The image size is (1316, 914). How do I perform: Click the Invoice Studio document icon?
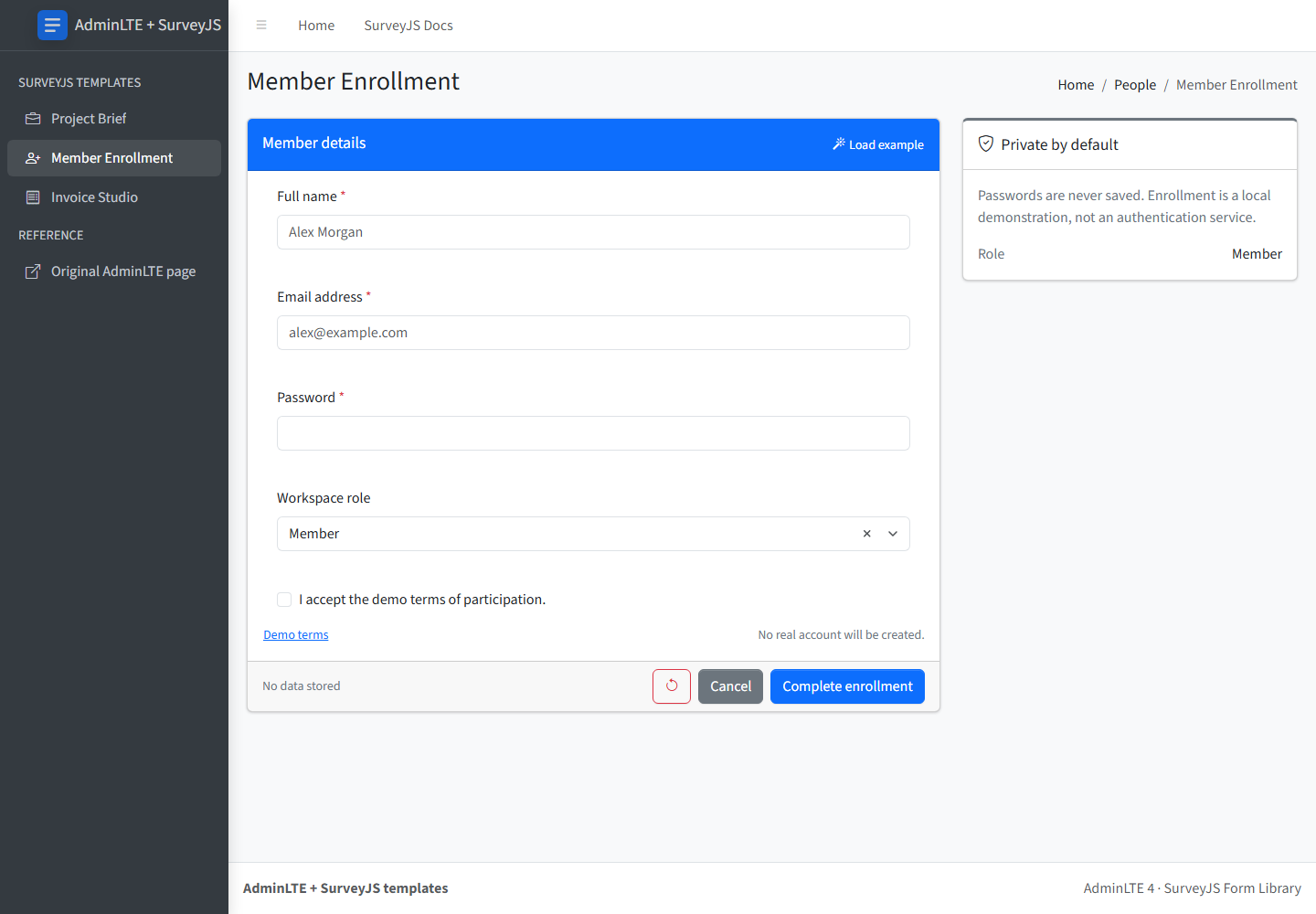pos(33,197)
